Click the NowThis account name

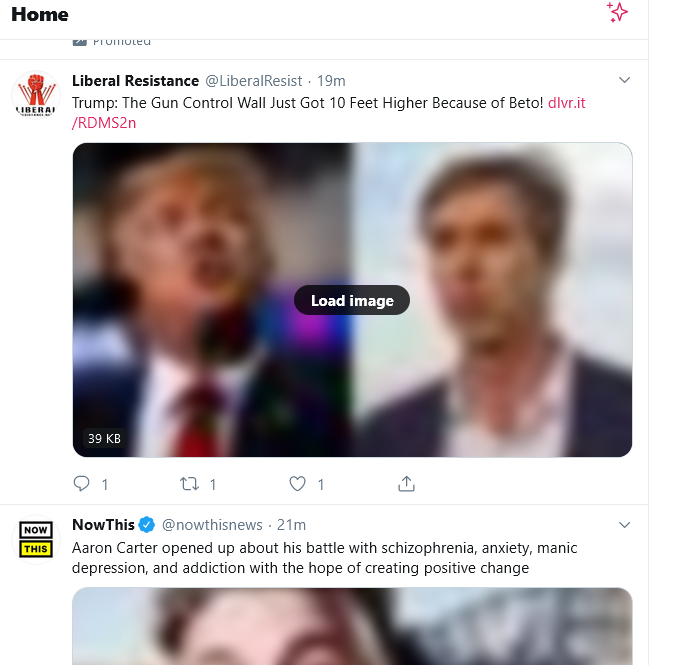point(103,525)
